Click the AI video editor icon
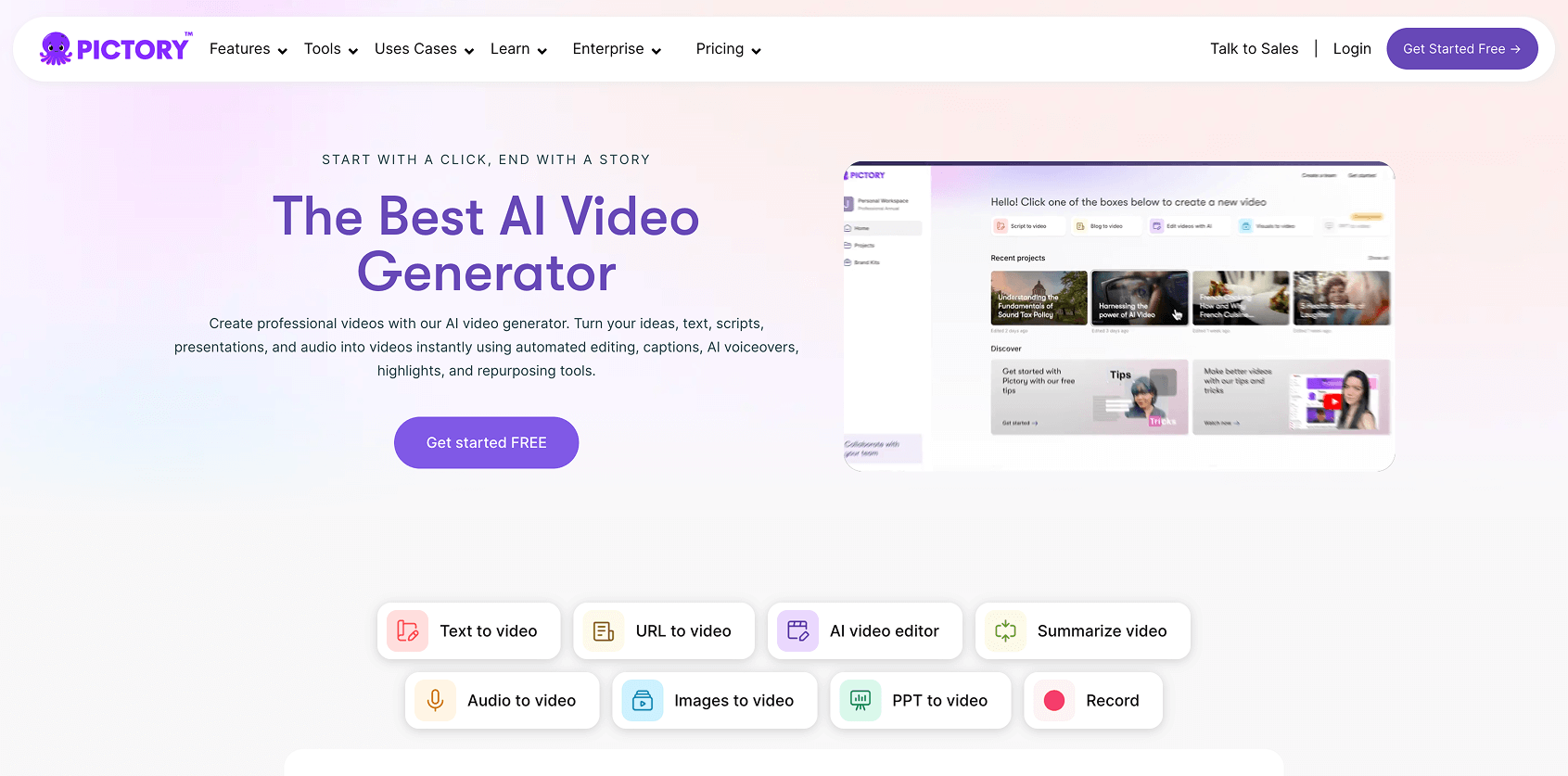The height and width of the screenshot is (776, 1568). [x=797, y=631]
